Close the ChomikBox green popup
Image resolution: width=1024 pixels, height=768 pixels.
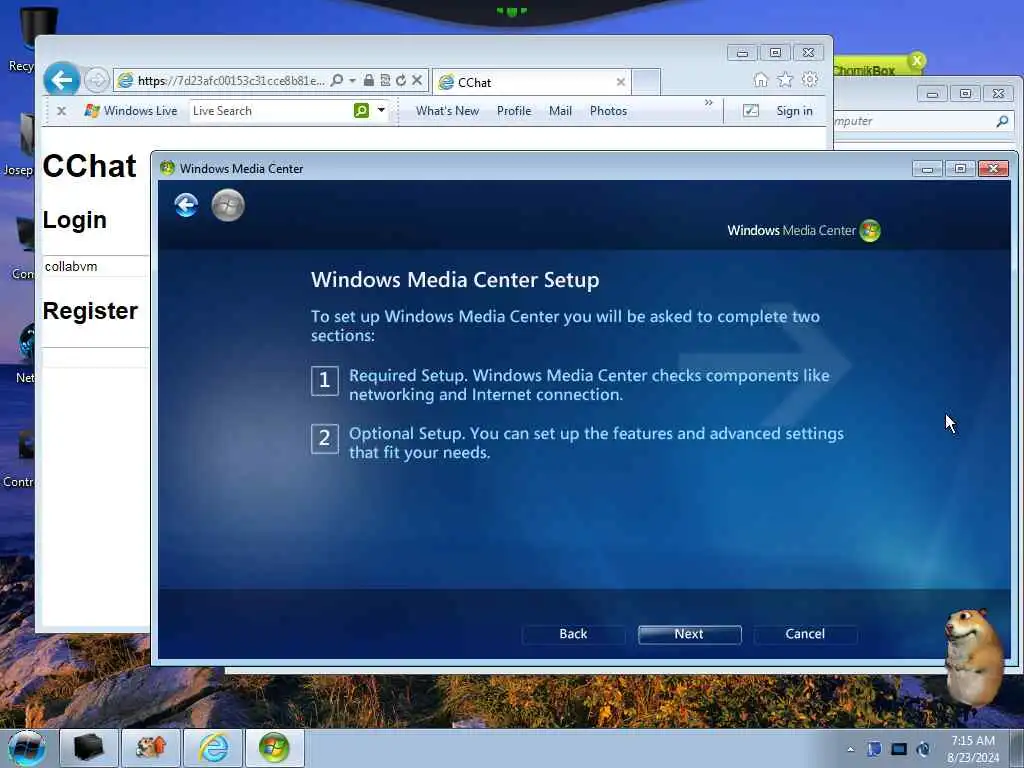[917, 61]
